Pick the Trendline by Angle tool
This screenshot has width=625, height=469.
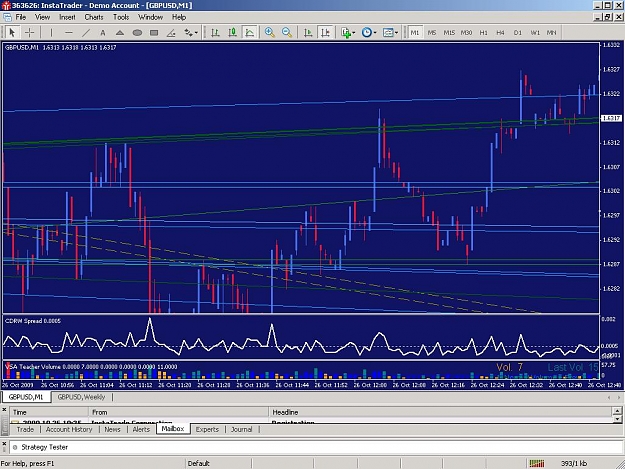(x=171, y=33)
